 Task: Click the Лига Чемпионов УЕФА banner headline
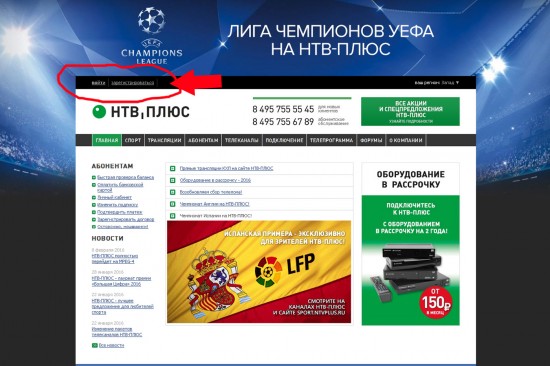coord(330,40)
